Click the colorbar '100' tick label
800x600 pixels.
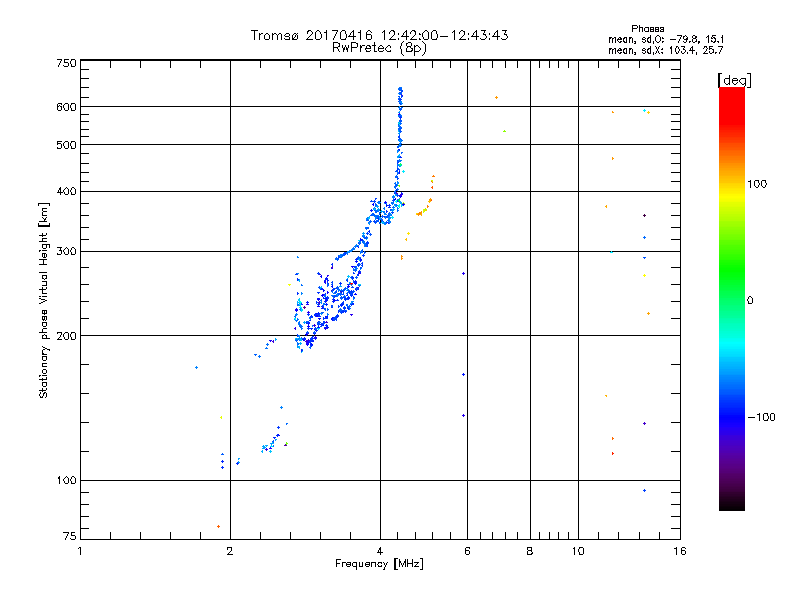(757, 184)
